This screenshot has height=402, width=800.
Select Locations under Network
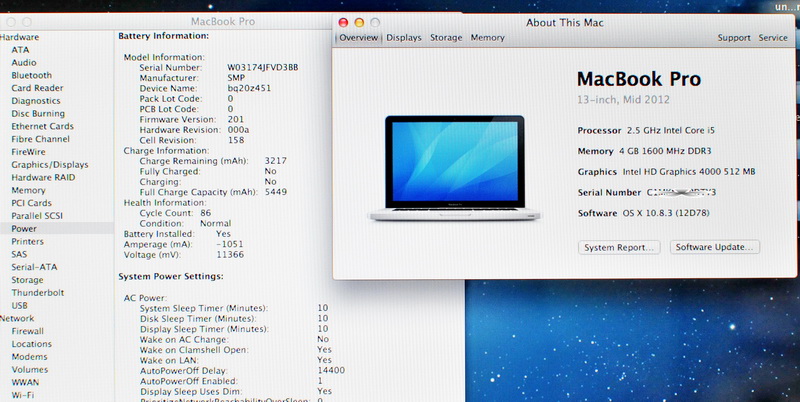coord(32,344)
